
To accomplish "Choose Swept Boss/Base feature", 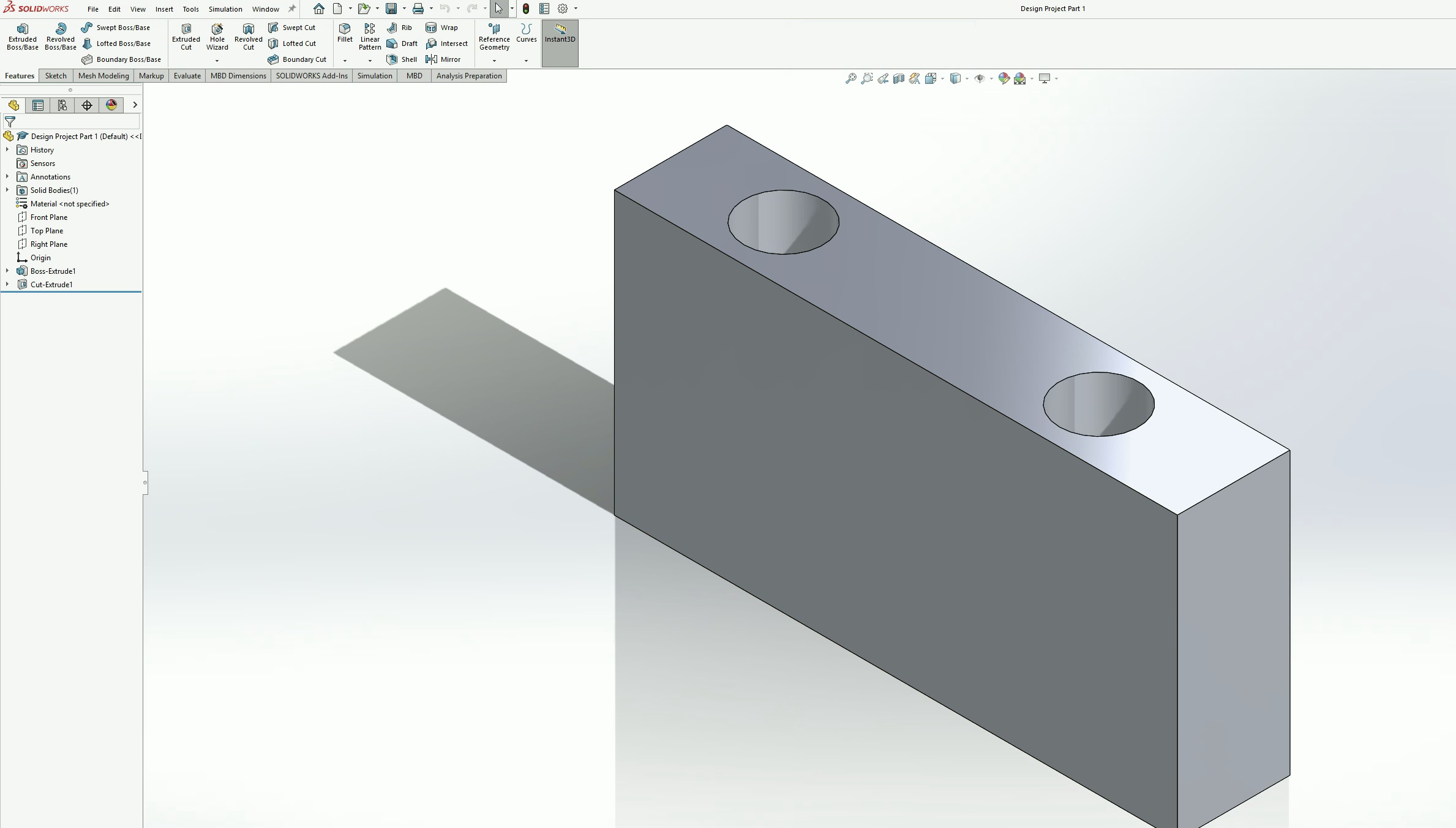I will (x=116, y=28).
